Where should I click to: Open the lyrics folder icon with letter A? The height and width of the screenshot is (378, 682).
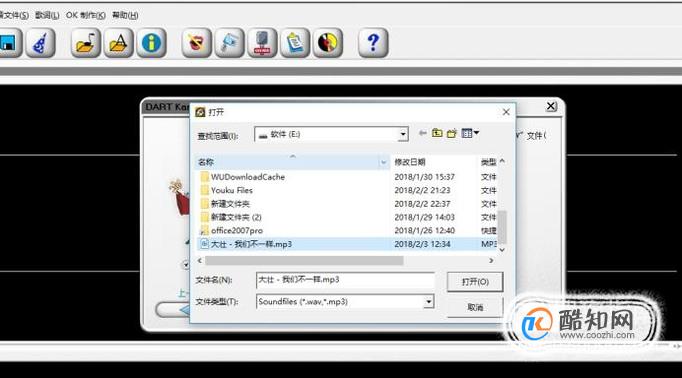click(x=118, y=43)
